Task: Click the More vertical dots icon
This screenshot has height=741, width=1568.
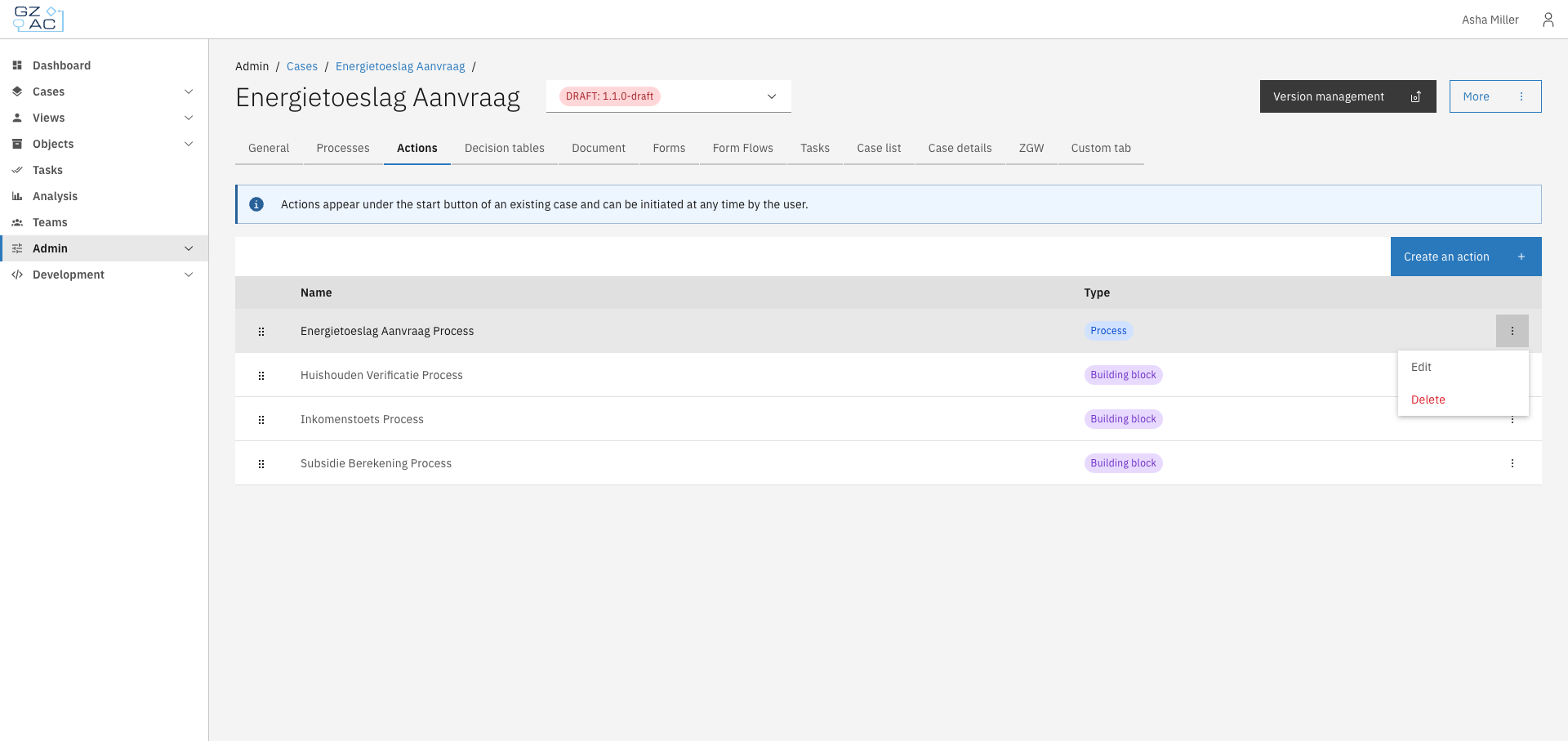Action: pos(1521,96)
